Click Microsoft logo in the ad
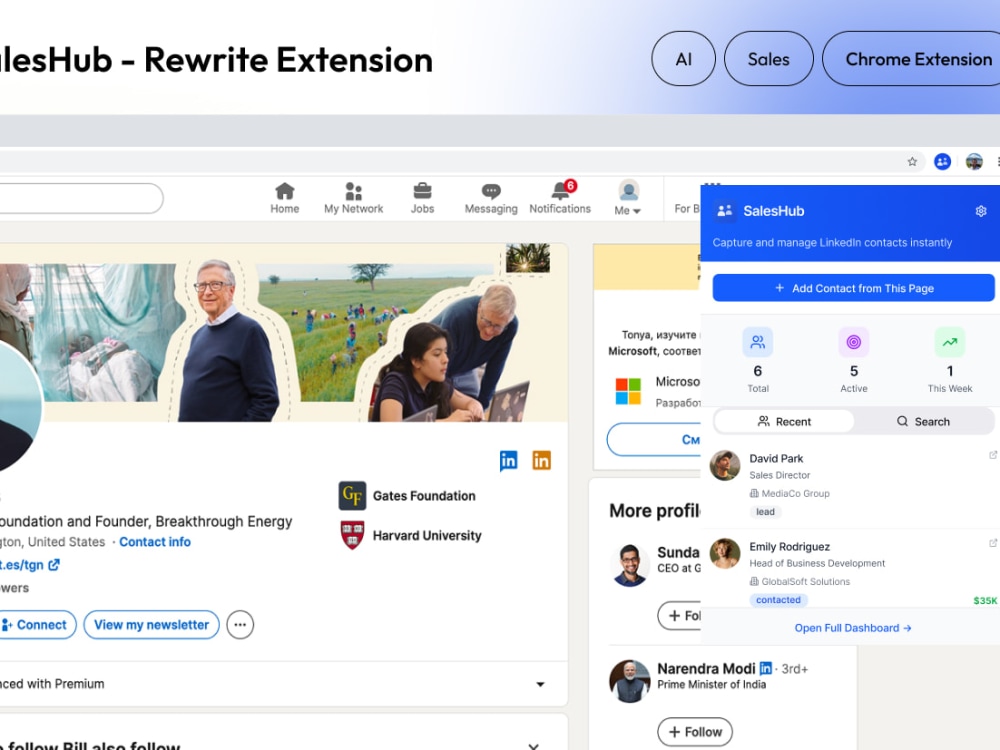Image resolution: width=1000 pixels, height=750 pixels. [628, 391]
